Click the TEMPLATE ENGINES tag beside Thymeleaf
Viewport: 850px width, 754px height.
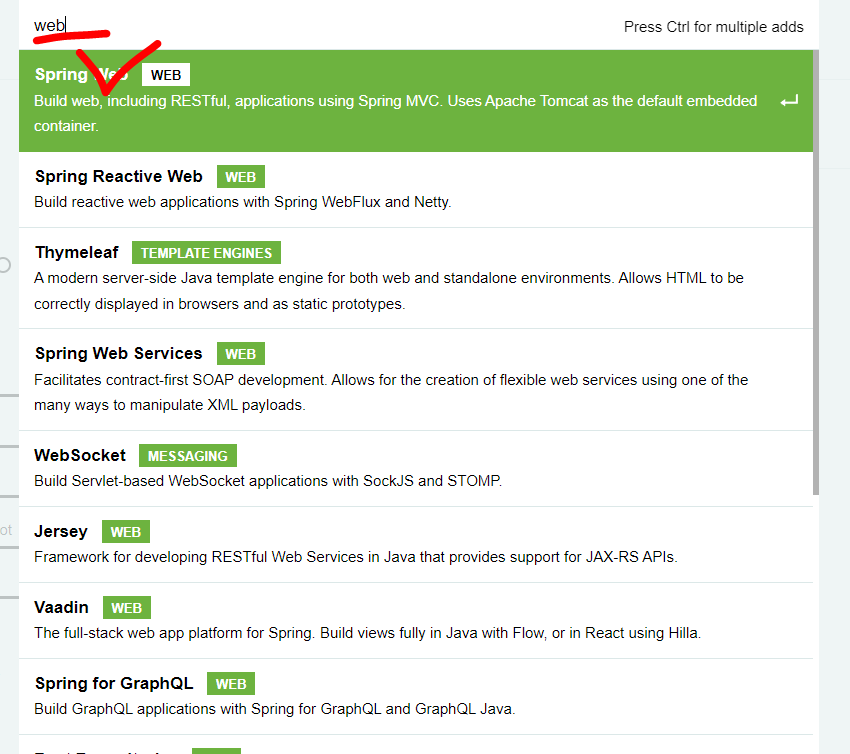click(x=207, y=253)
